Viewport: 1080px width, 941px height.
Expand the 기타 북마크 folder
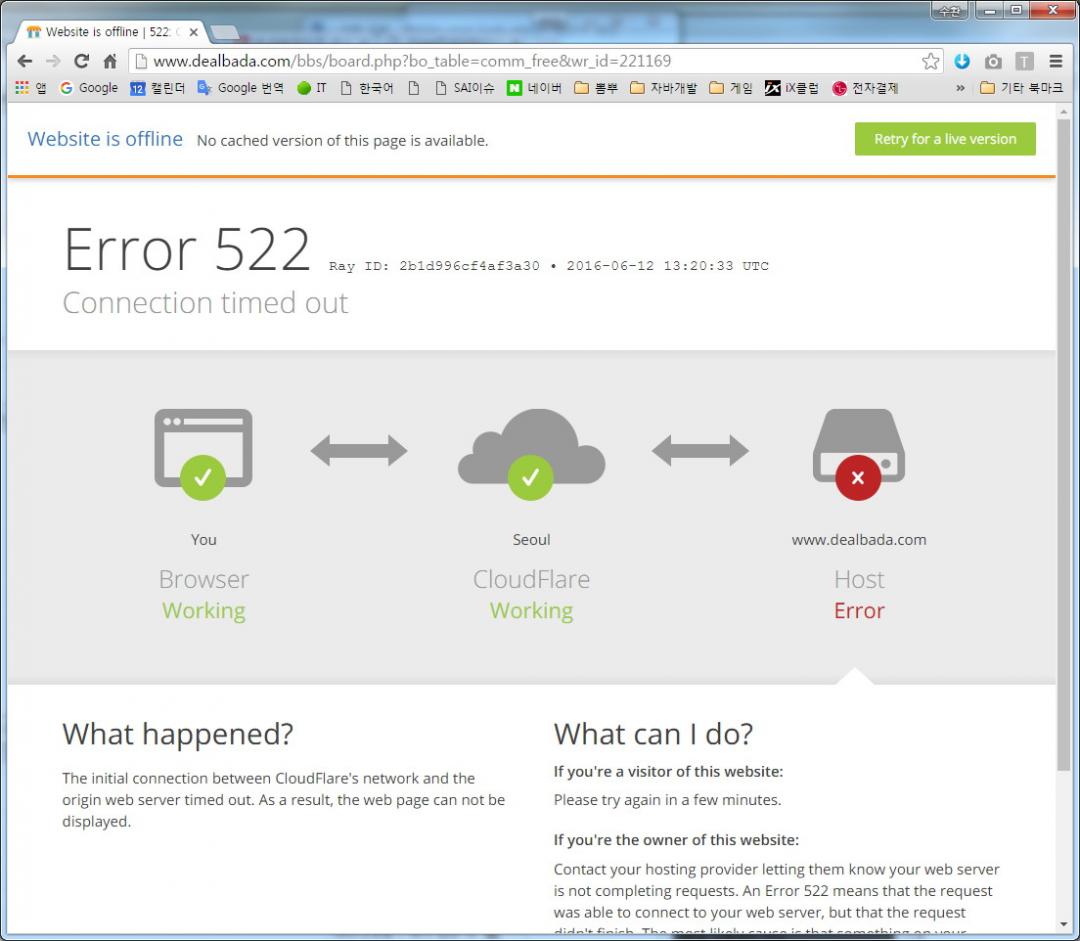coord(1021,88)
